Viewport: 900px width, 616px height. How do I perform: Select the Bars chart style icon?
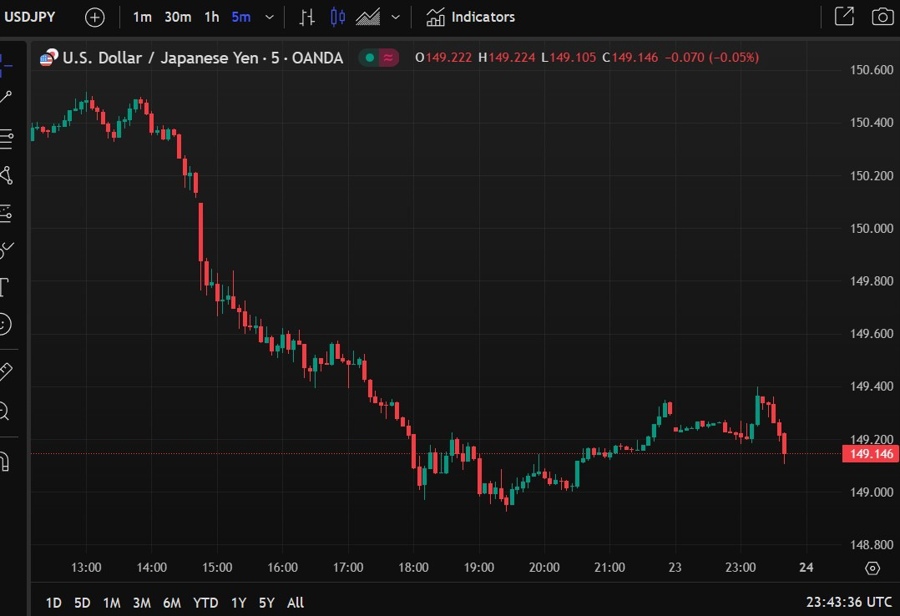point(307,17)
